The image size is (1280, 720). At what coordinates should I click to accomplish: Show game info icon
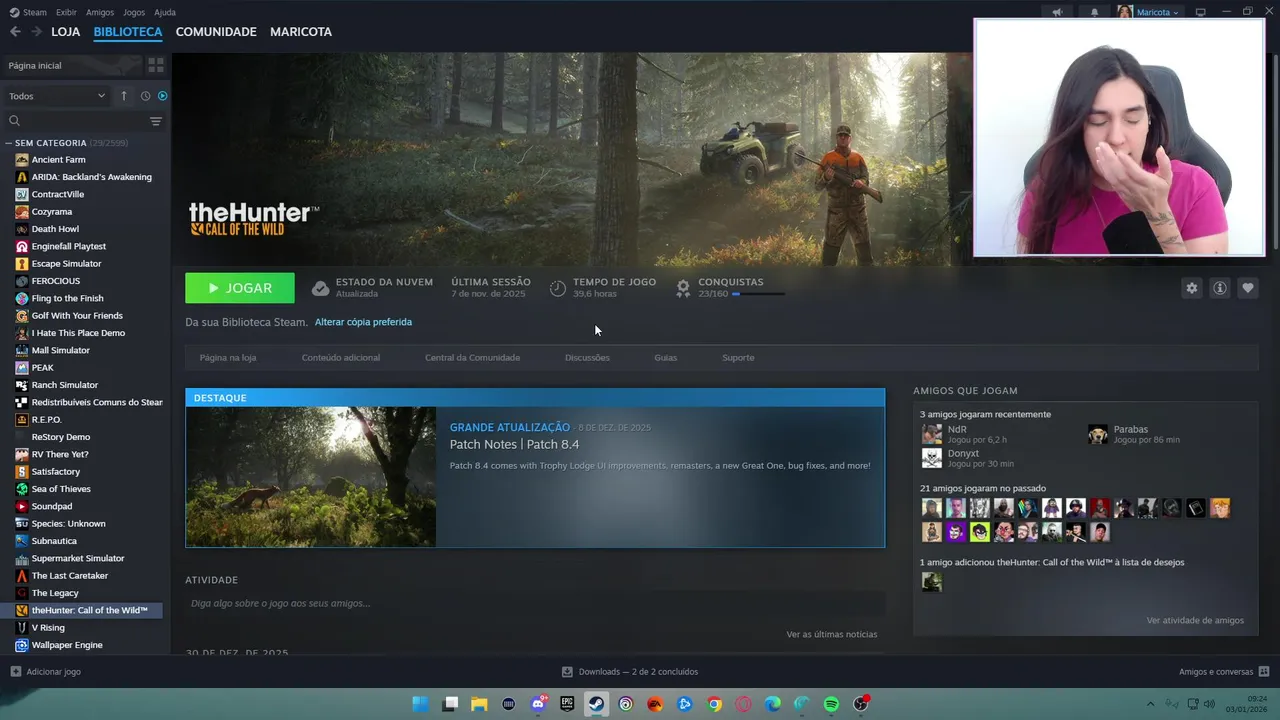click(x=1219, y=288)
